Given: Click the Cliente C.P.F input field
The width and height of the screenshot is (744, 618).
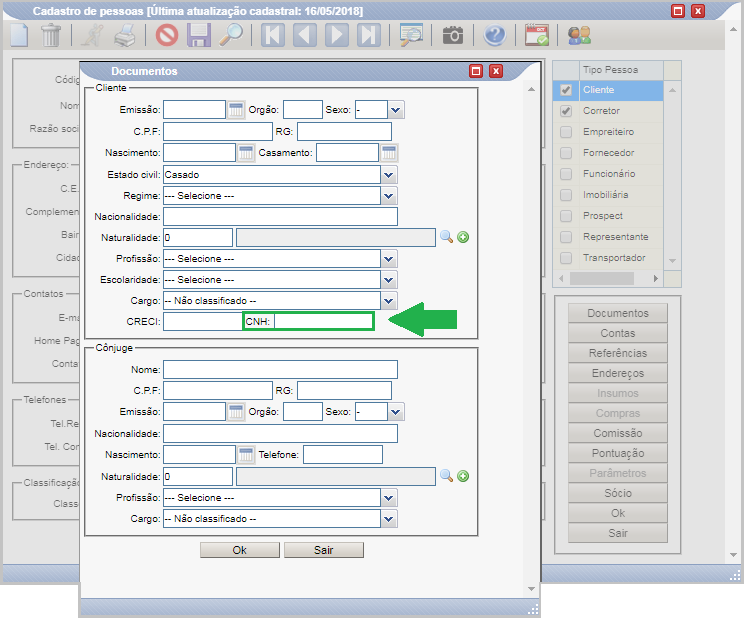Looking at the screenshot, I should point(218,131).
